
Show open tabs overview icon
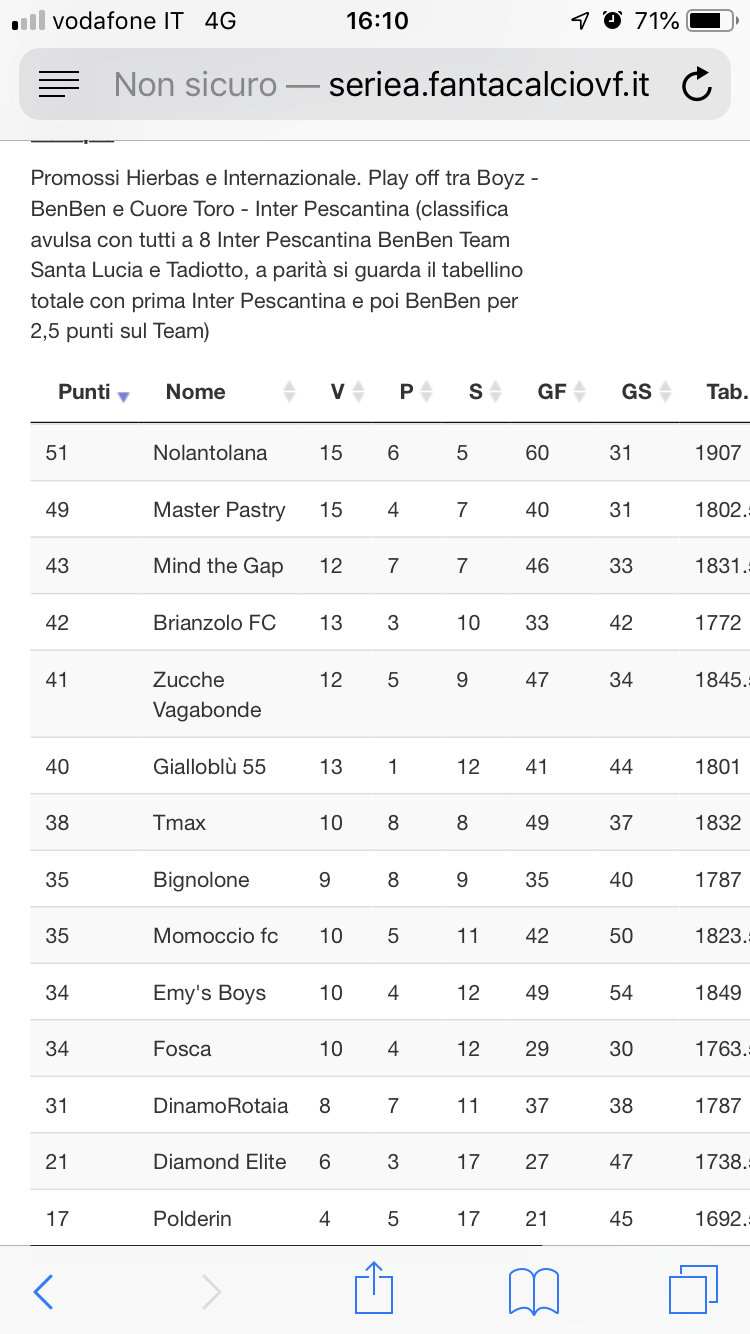pos(693,1290)
